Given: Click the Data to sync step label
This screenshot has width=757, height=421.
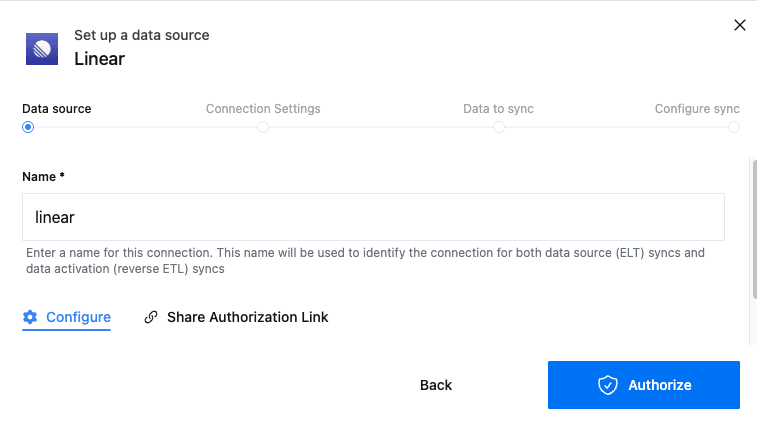Looking at the screenshot, I should [x=498, y=109].
